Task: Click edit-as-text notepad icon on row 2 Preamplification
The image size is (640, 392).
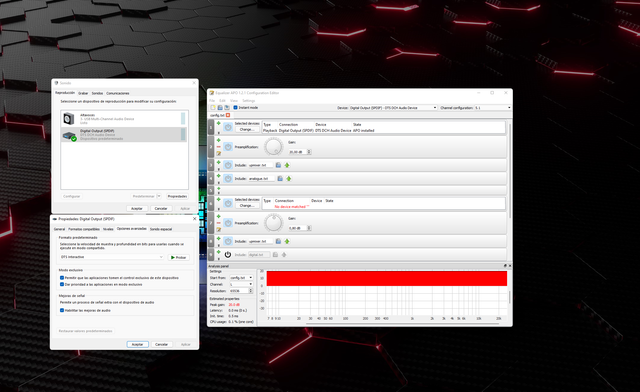Action: pyautogui.click(x=218, y=154)
